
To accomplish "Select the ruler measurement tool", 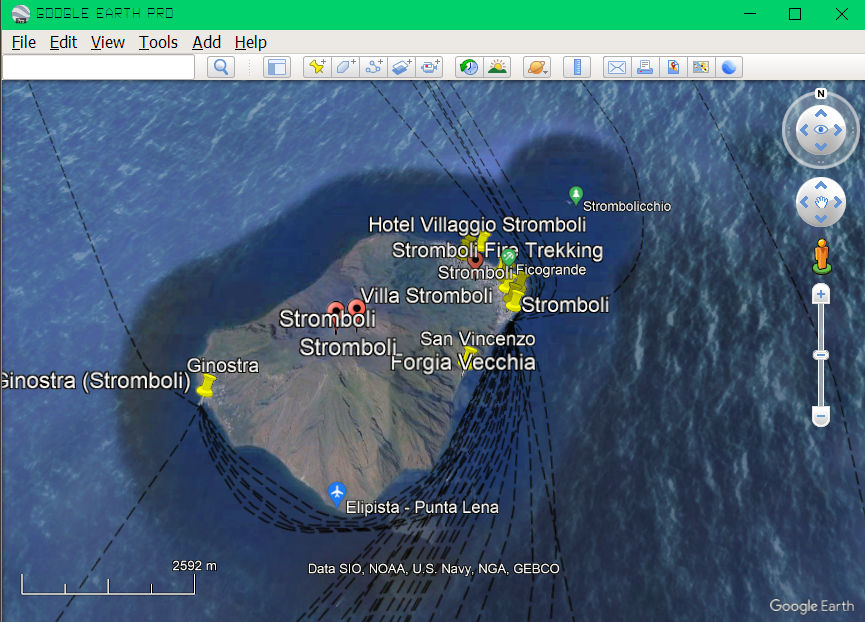I will click(x=576, y=67).
